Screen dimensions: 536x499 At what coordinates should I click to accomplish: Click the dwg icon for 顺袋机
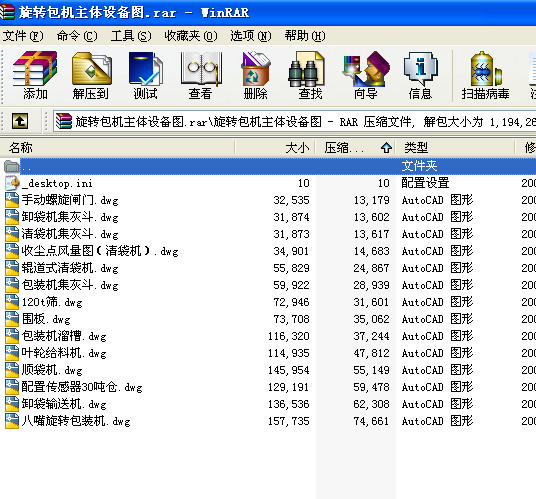point(12,370)
